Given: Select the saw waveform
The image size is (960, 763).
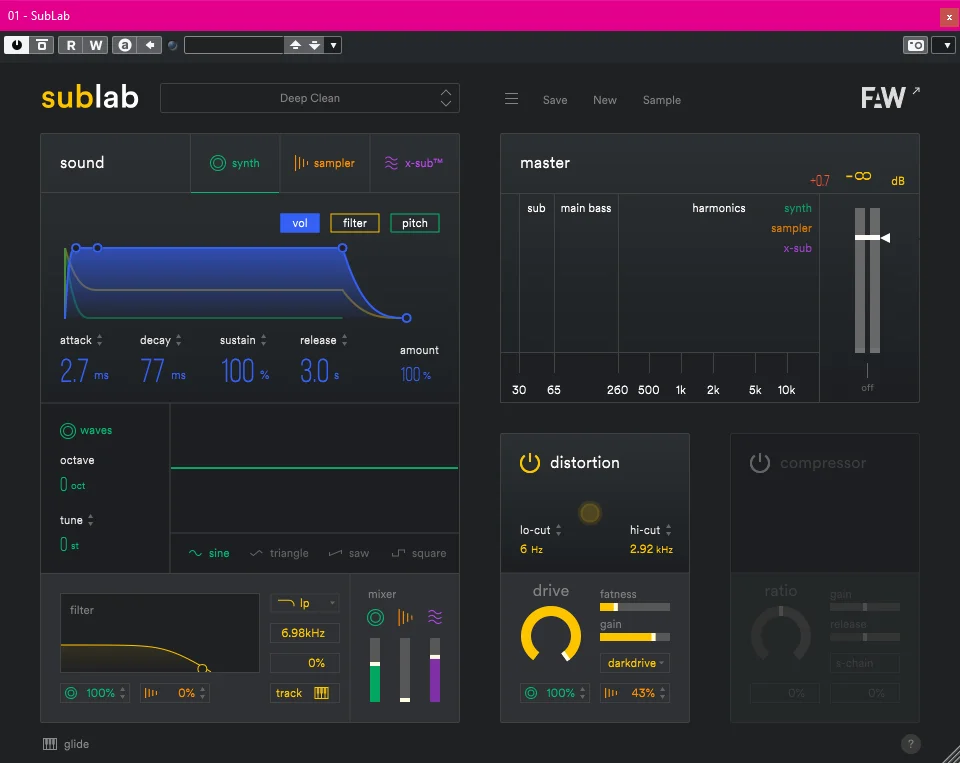Looking at the screenshot, I should [349, 553].
